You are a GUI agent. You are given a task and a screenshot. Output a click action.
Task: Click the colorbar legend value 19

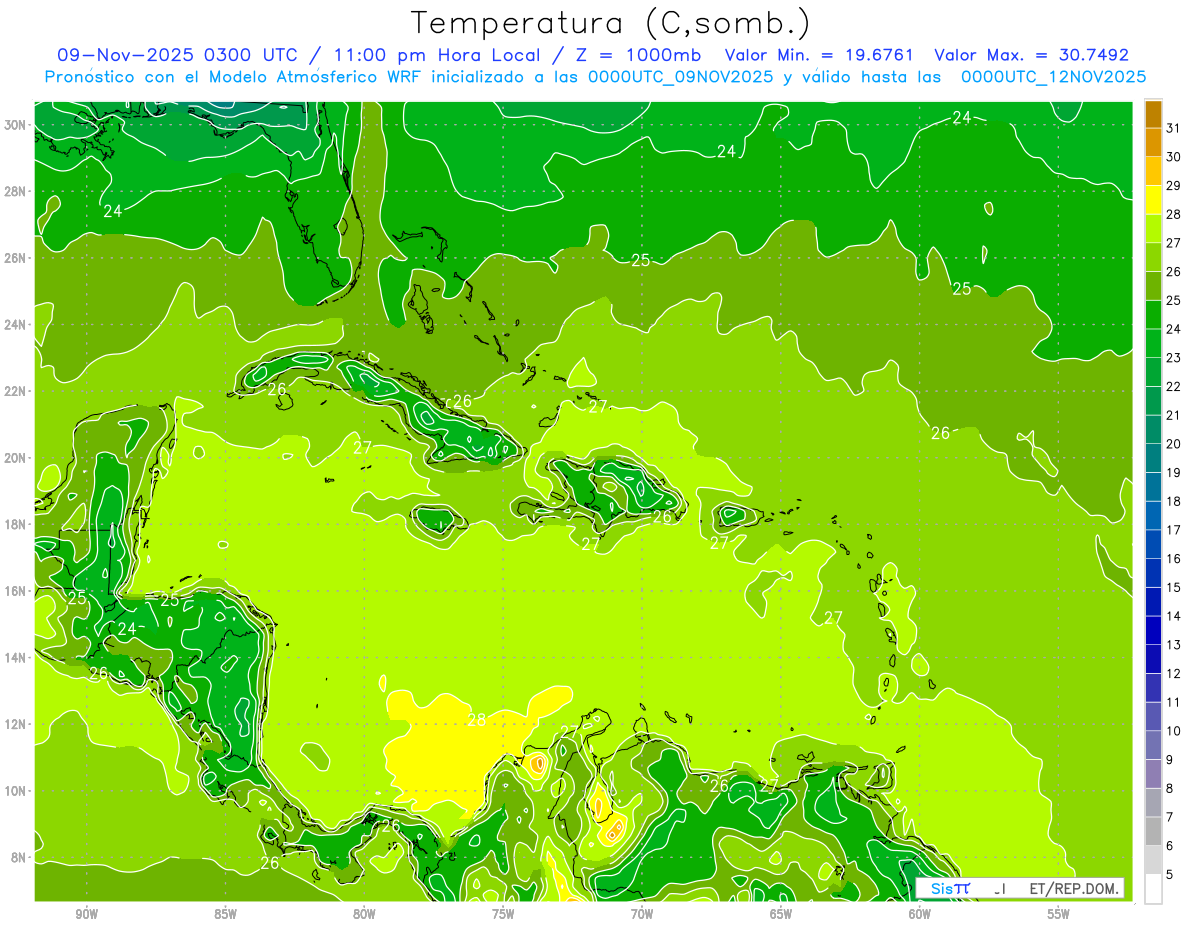coord(1174,472)
